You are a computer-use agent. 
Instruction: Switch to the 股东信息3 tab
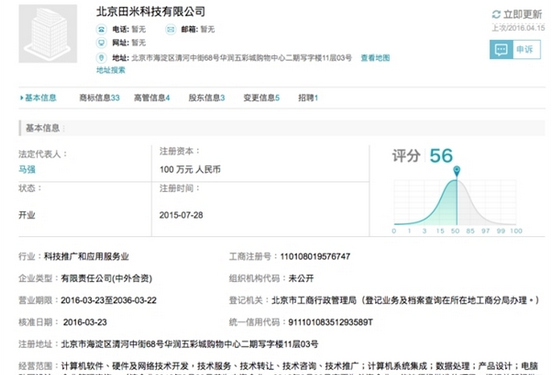(x=207, y=98)
